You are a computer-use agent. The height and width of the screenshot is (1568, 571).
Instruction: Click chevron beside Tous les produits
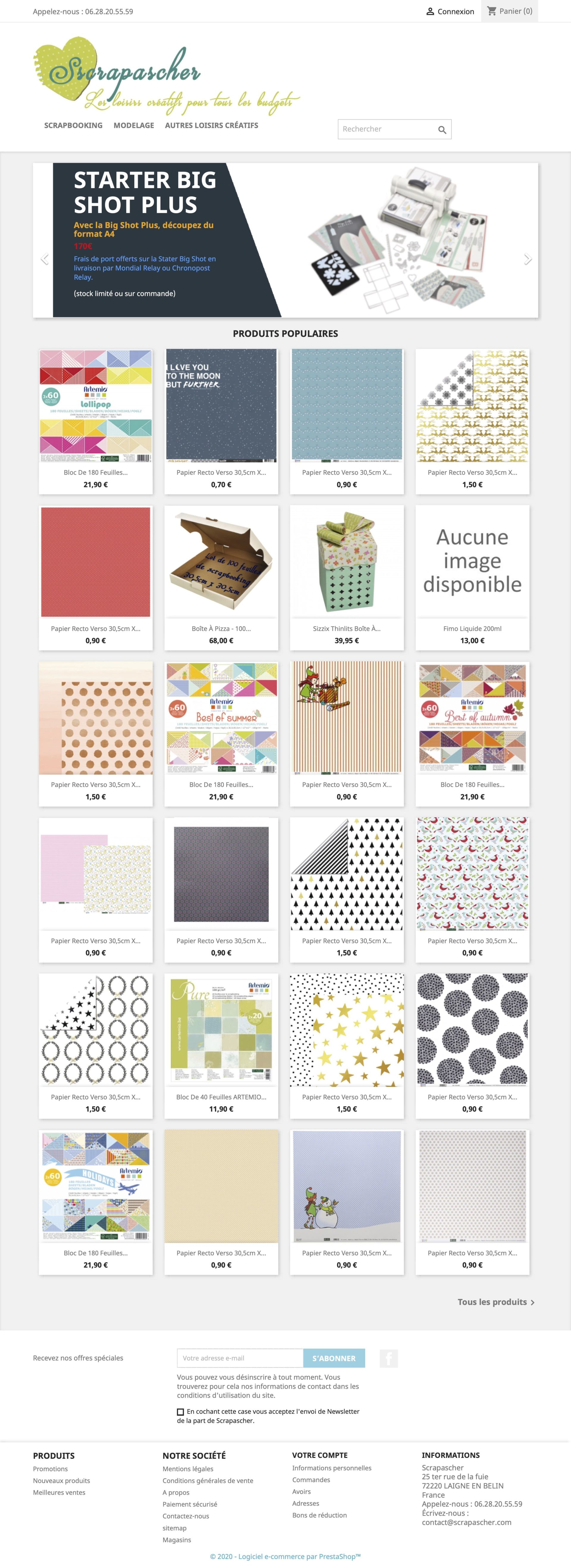click(533, 1303)
